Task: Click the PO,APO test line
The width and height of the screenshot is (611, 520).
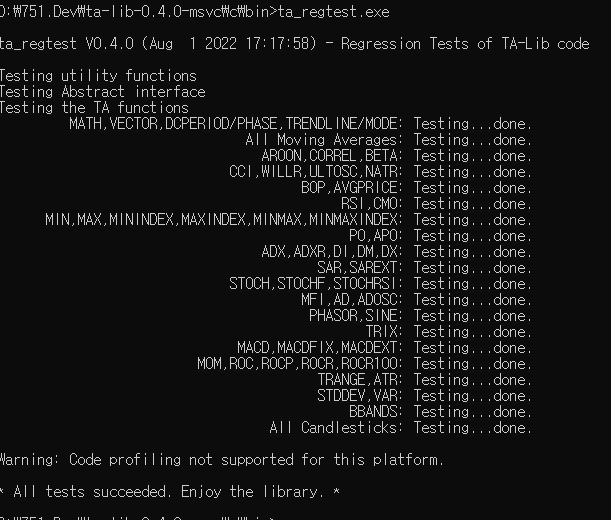Action: (440, 236)
